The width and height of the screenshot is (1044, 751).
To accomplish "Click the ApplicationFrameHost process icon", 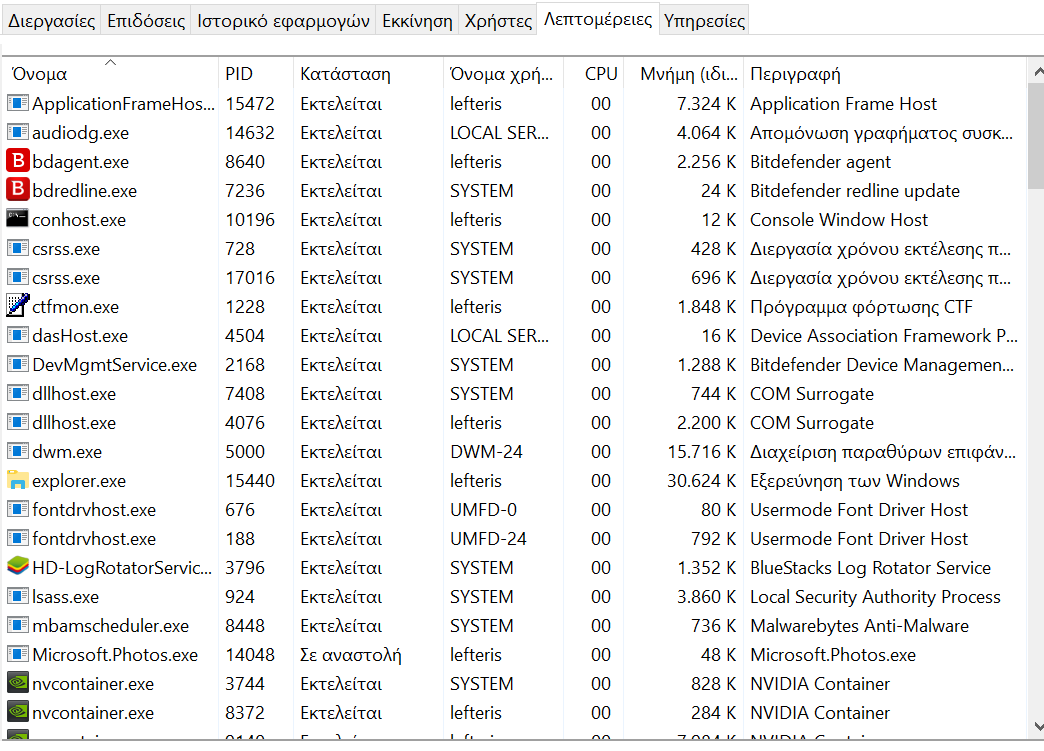I will point(17,103).
